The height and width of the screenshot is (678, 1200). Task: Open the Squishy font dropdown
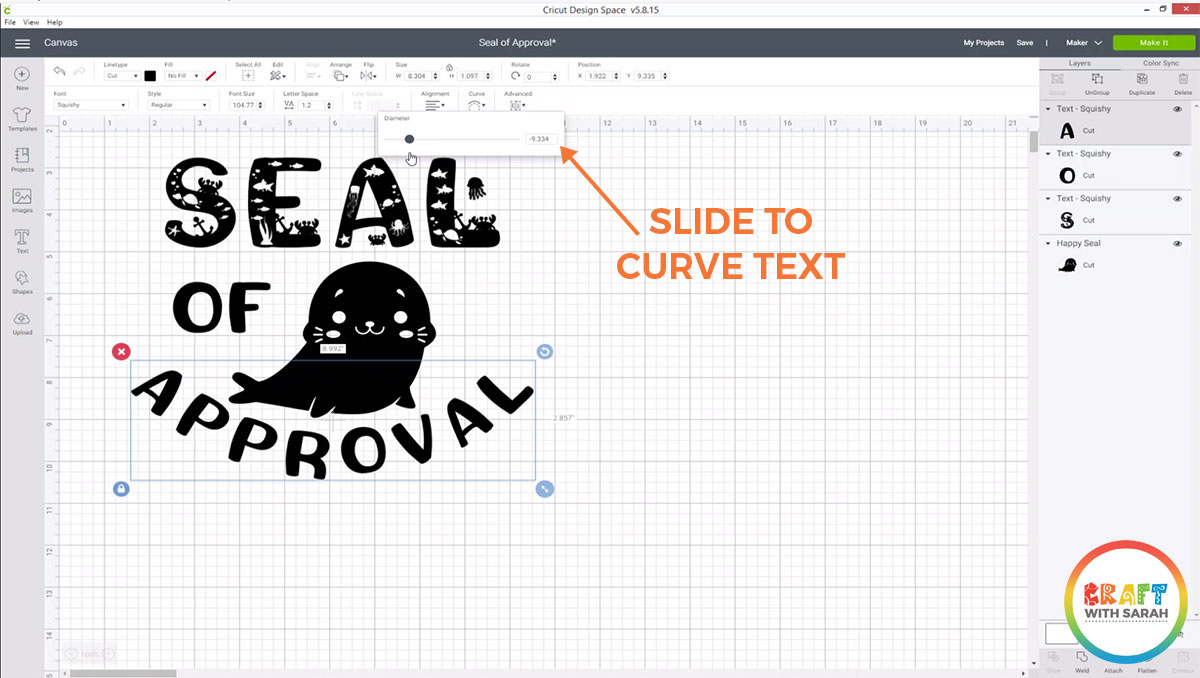90,103
